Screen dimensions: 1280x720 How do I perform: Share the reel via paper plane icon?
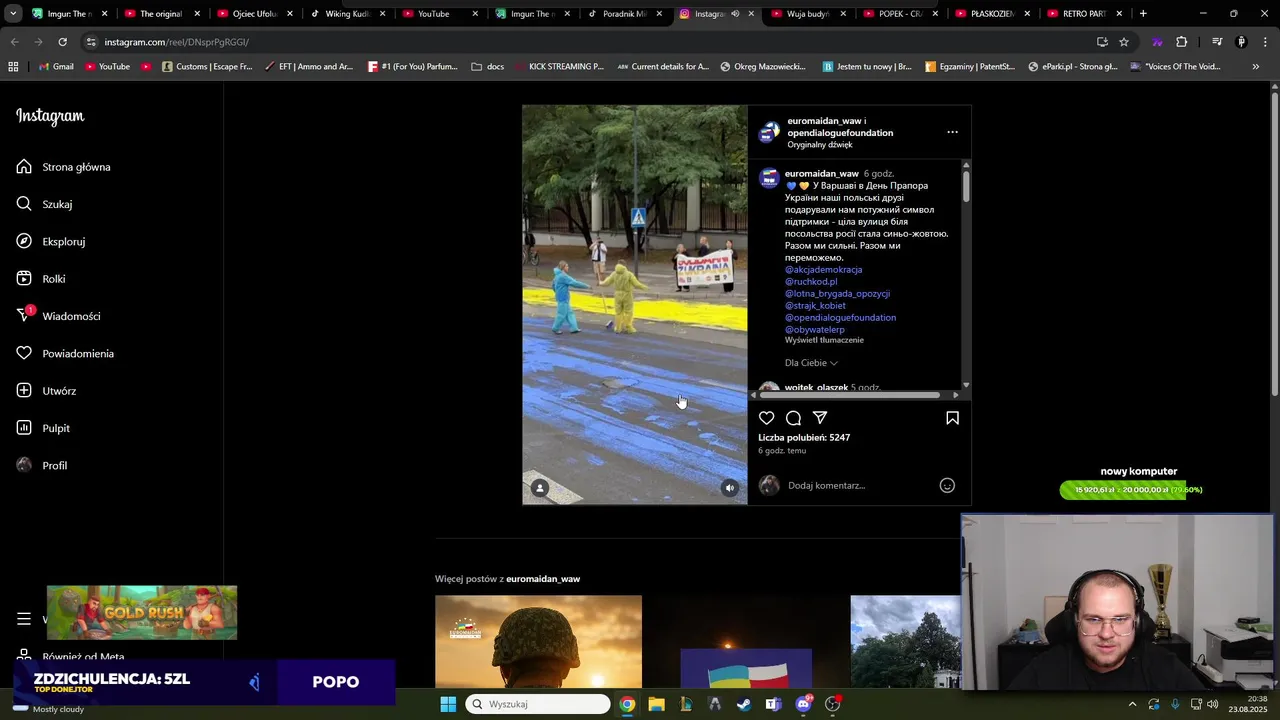point(820,418)
